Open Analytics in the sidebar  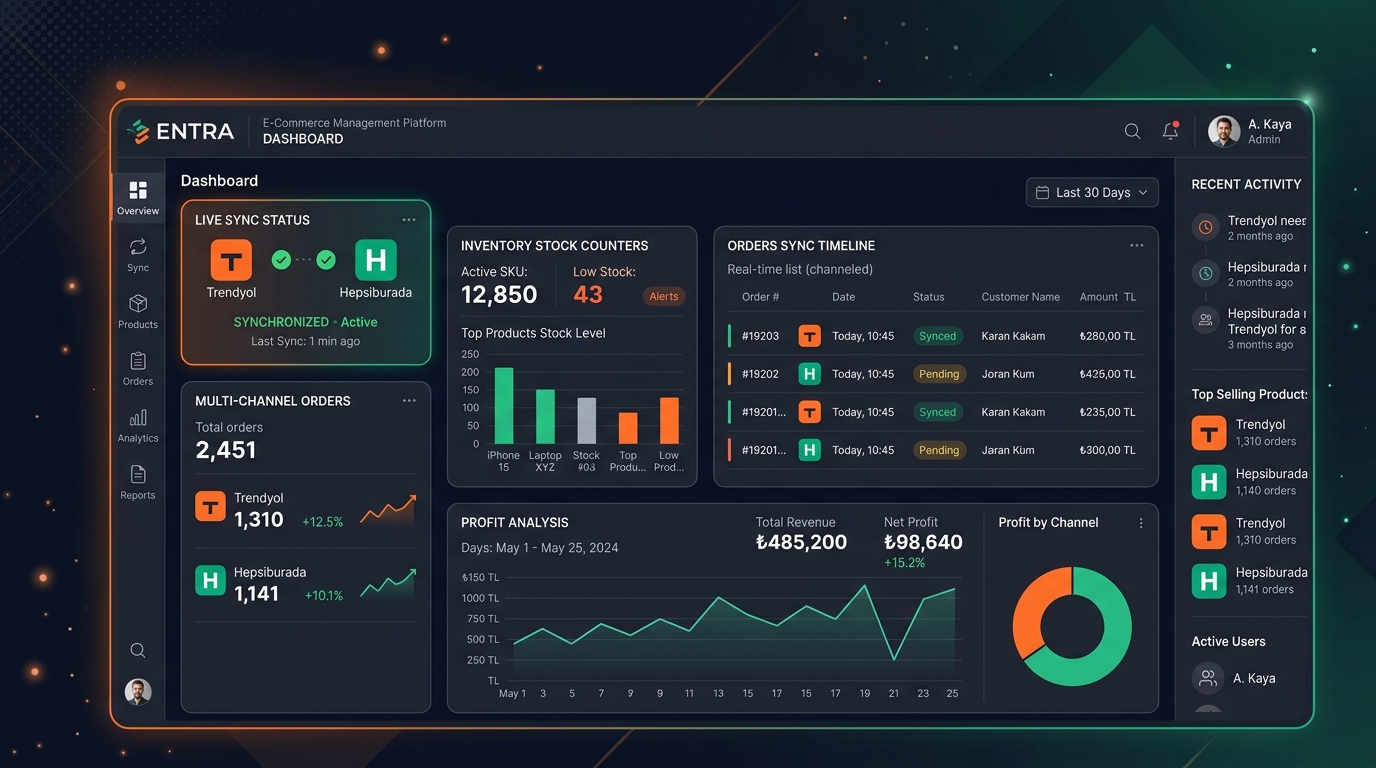click(138, 425)
